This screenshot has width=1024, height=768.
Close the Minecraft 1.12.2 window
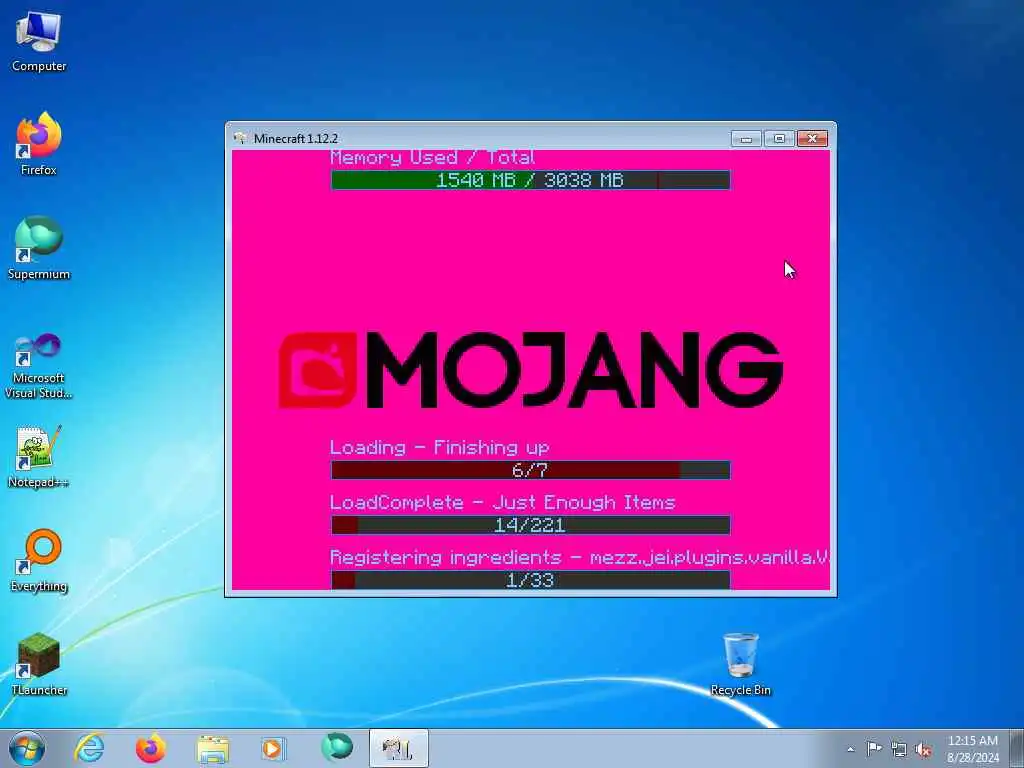[812, 138]
